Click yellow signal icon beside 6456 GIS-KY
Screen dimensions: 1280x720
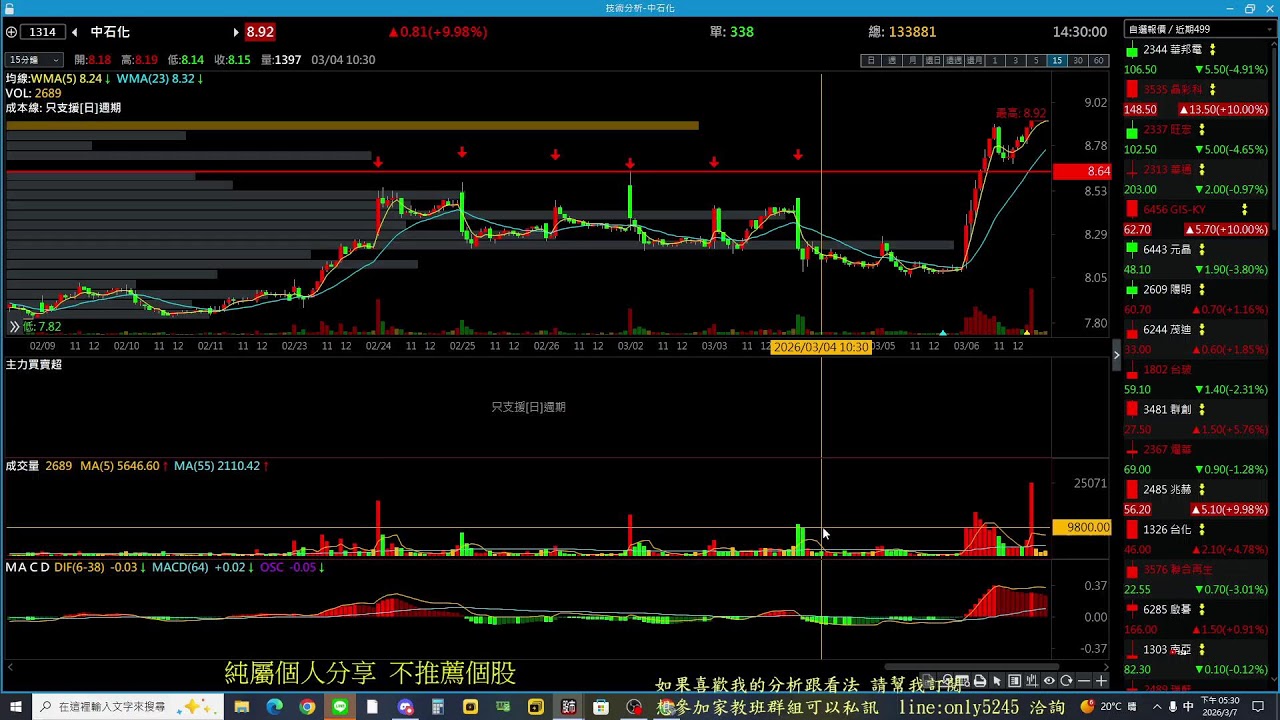pos(1245,209)
